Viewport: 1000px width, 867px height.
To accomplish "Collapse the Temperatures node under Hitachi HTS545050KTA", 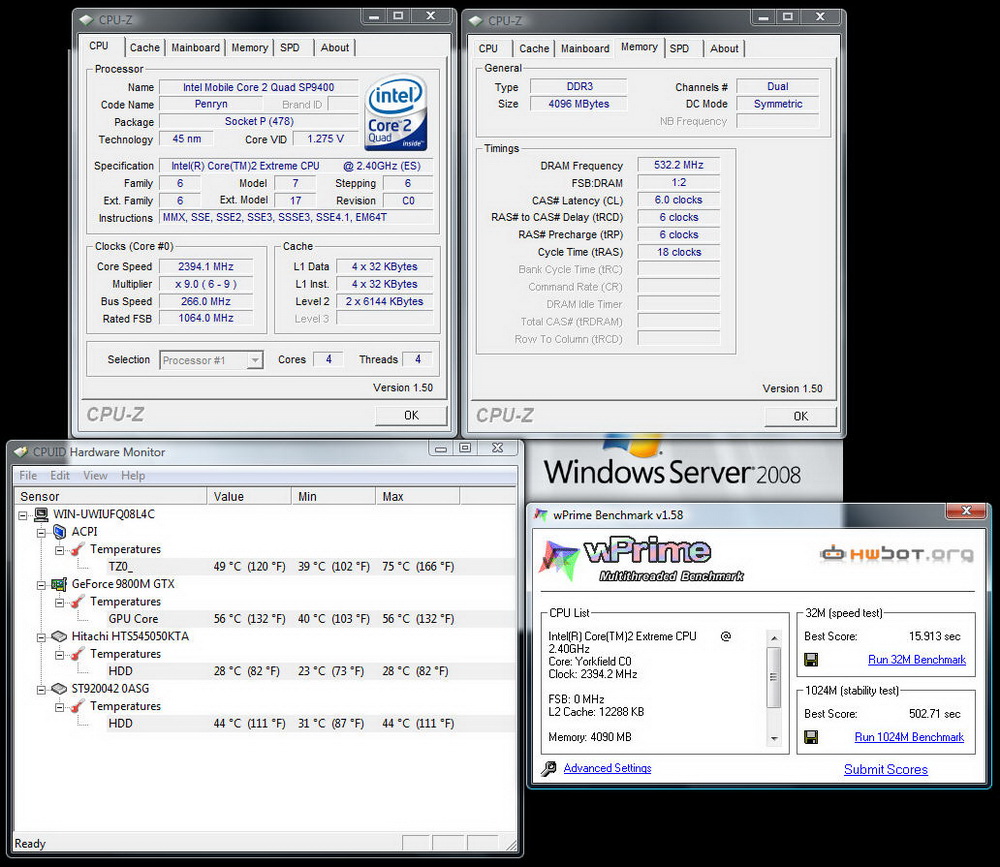I will coord(59,654).
